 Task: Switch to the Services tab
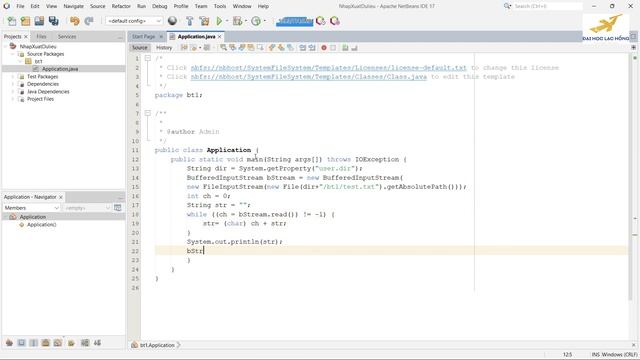tap(67, 37)
